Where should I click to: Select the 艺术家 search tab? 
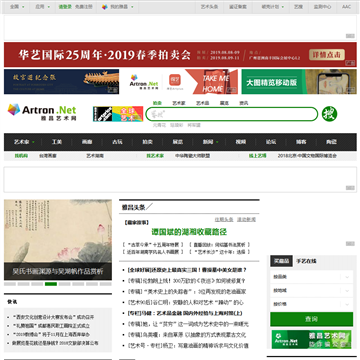pos(179,103)
